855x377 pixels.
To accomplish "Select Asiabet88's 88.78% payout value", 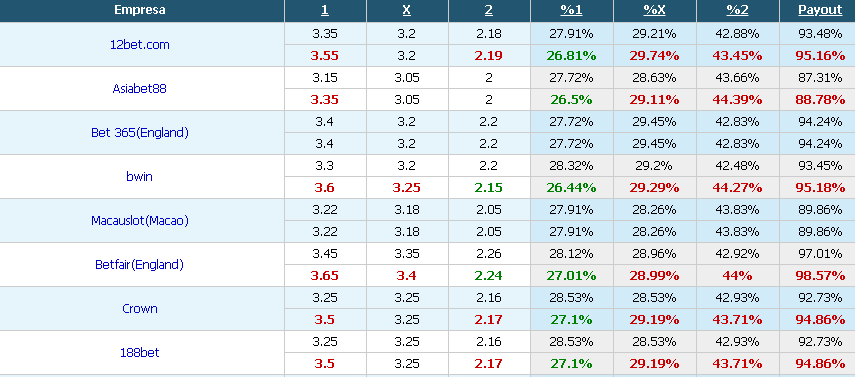I will tap(821, 100).
